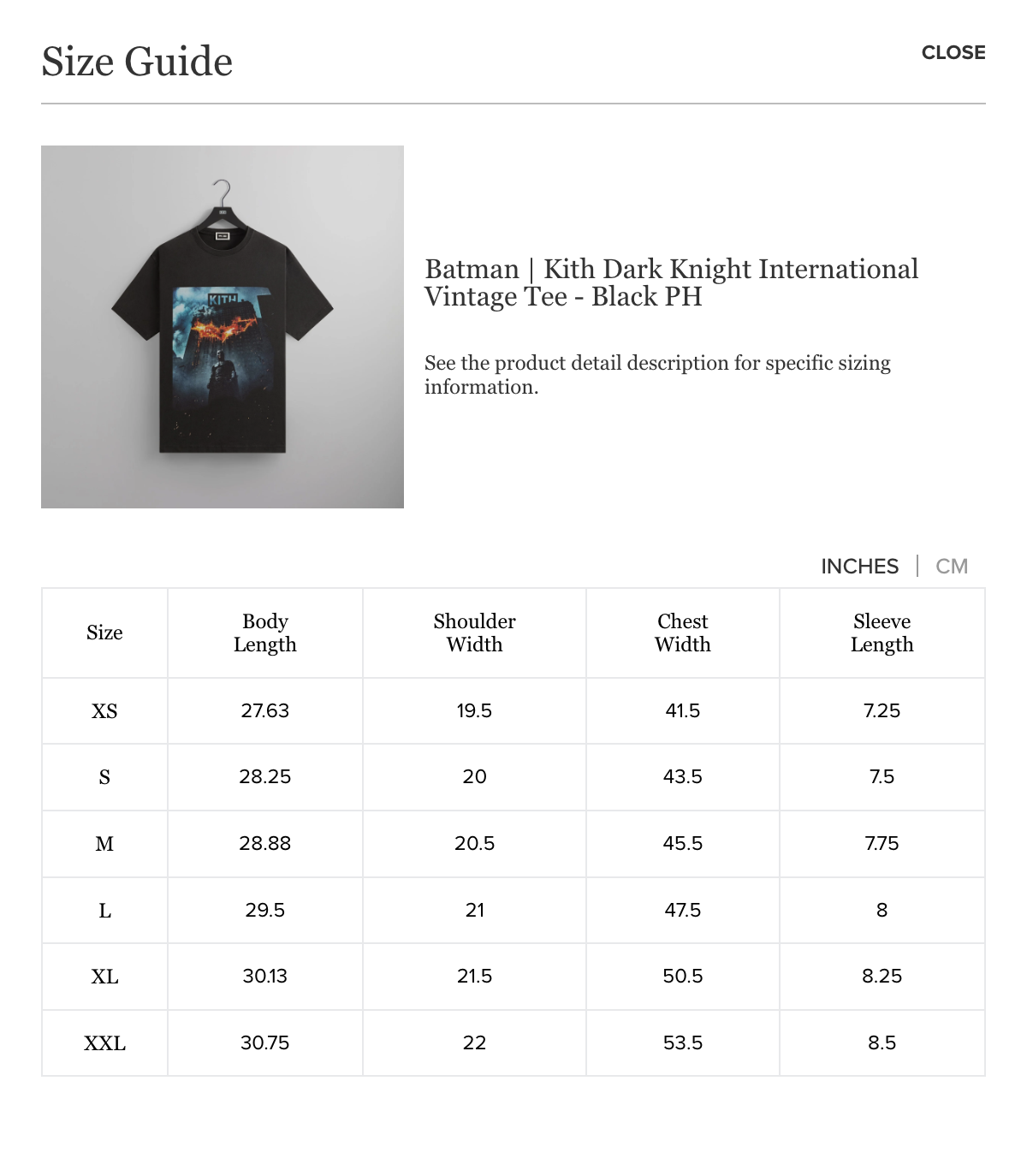Viewport: 1027px width, 1176px height.
Task: Click the XXL sleeve length value 8.5
Action: (x=882, y=1042)
